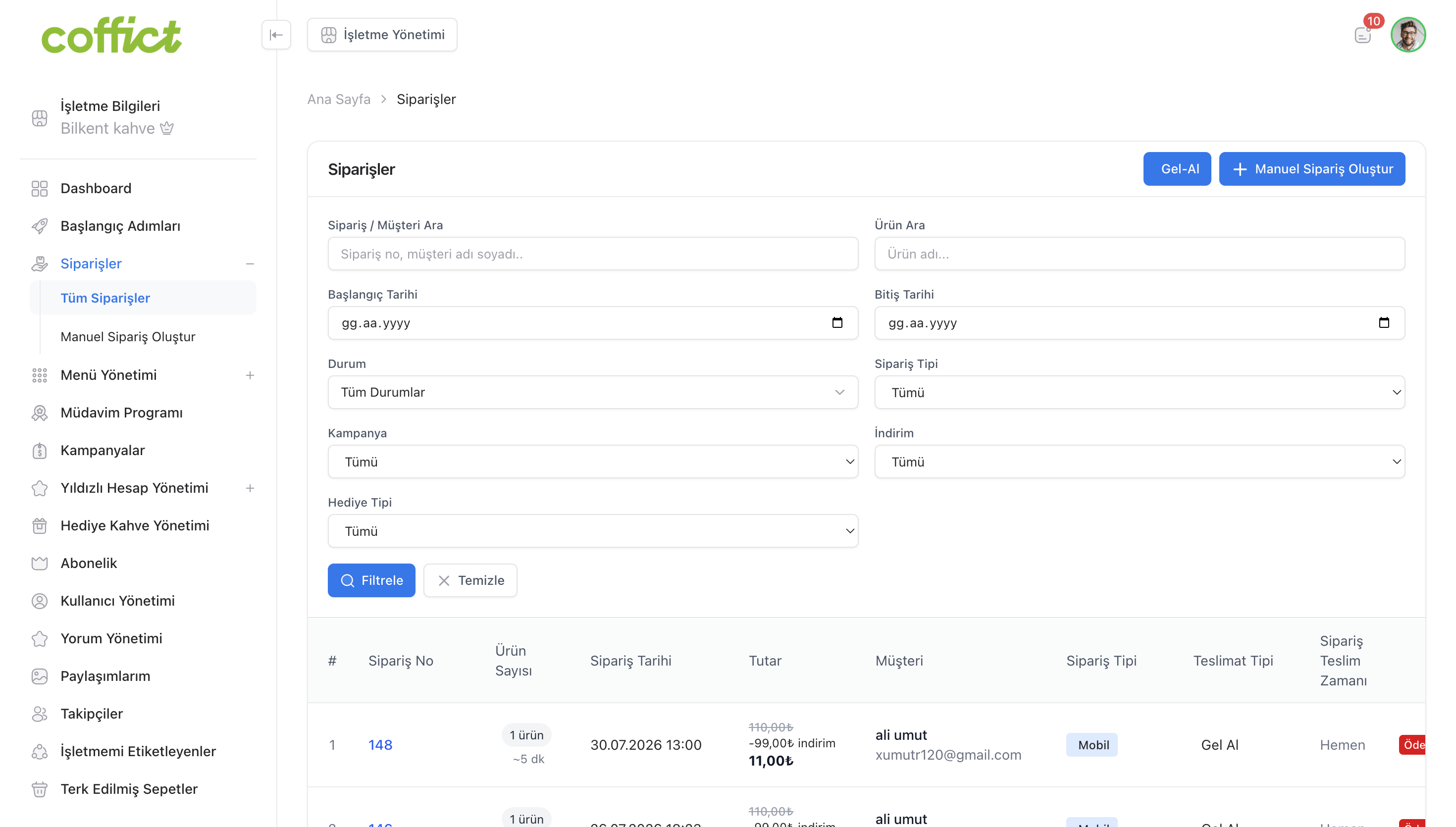The height and width of the screenshot is (827, 1456).
Task: Expand the Yıldızlı Hesap Yönetimi submenu
Action: click(250, 488)
